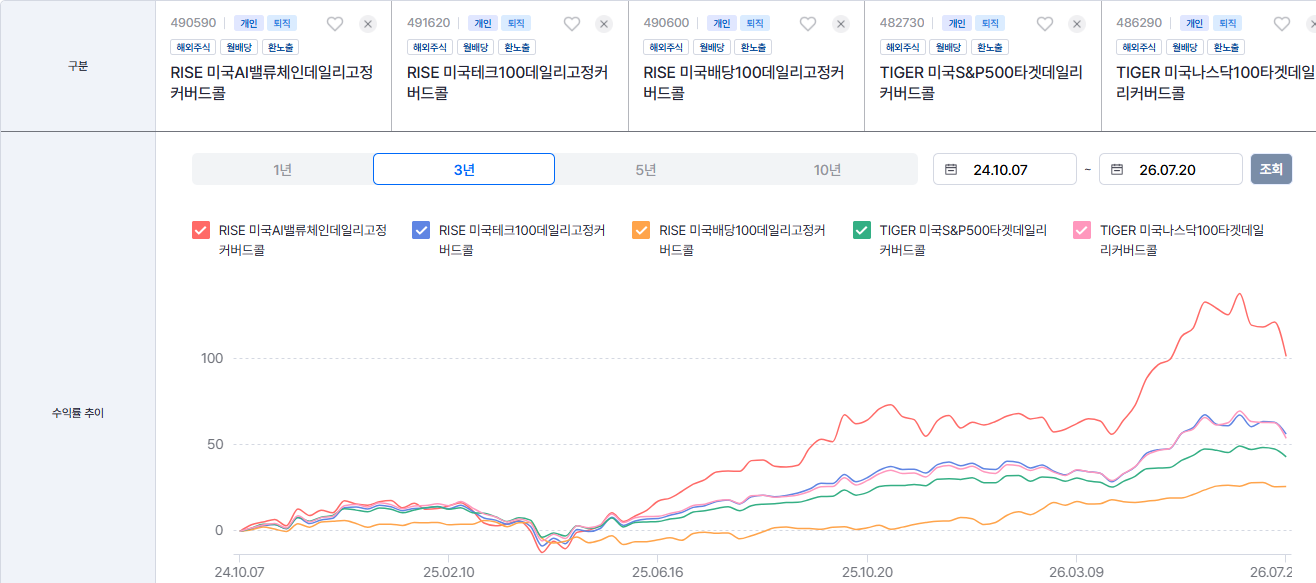1316x583 pixels.
Task: Switch to the 5년 period tab
Action: pos(646,170)
